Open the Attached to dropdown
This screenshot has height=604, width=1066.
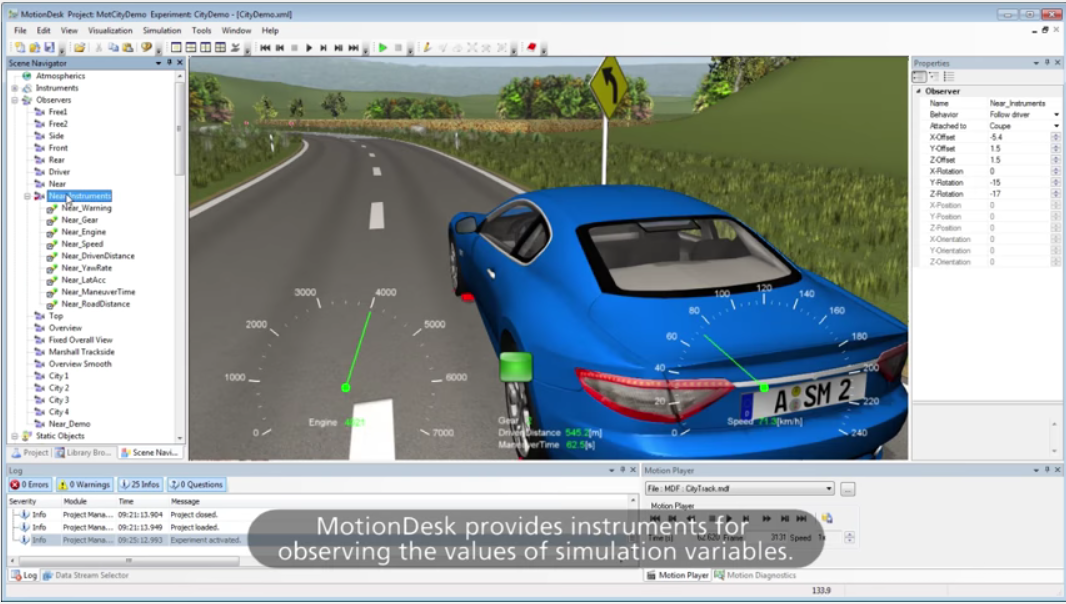[x=1056, y=126]
